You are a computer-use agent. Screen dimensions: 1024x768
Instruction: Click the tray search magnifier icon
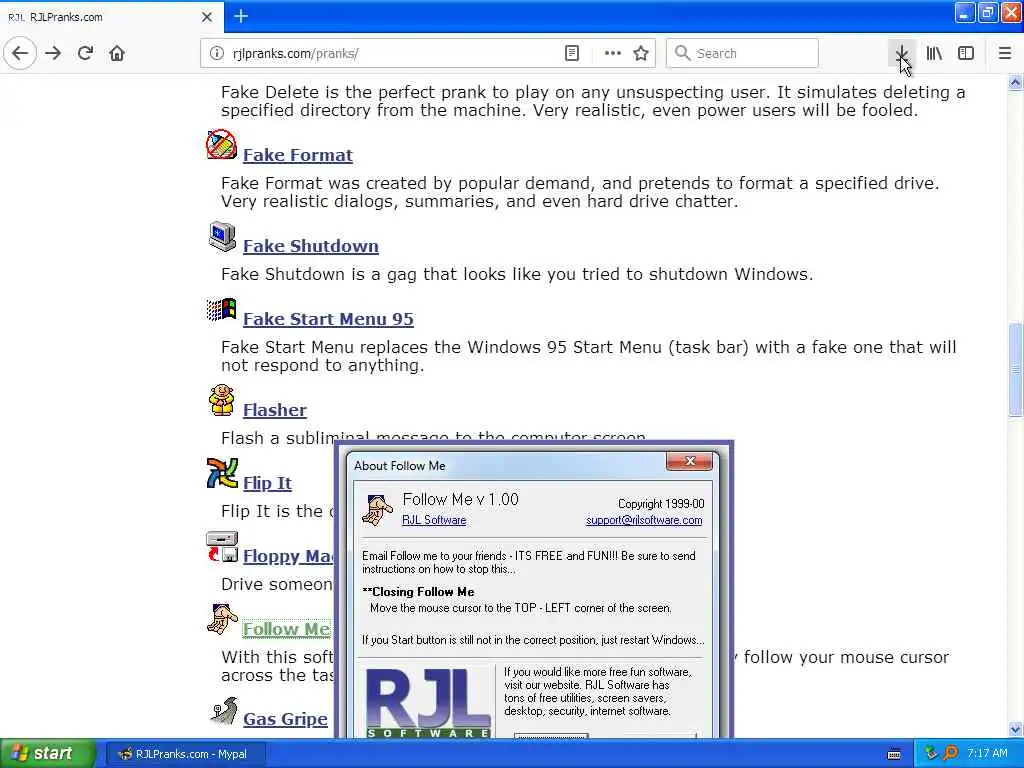tap(950, 754)
